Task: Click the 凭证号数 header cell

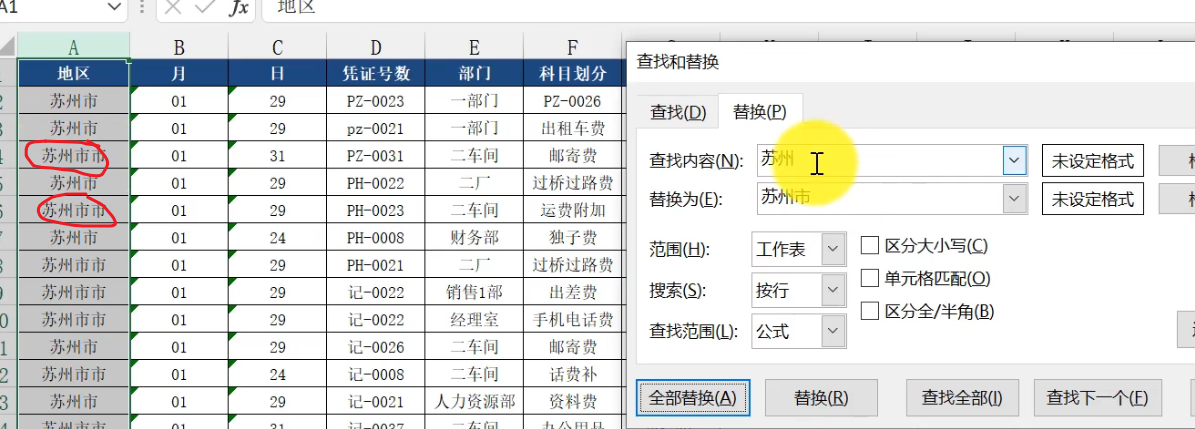Action: tap(376, 74)
